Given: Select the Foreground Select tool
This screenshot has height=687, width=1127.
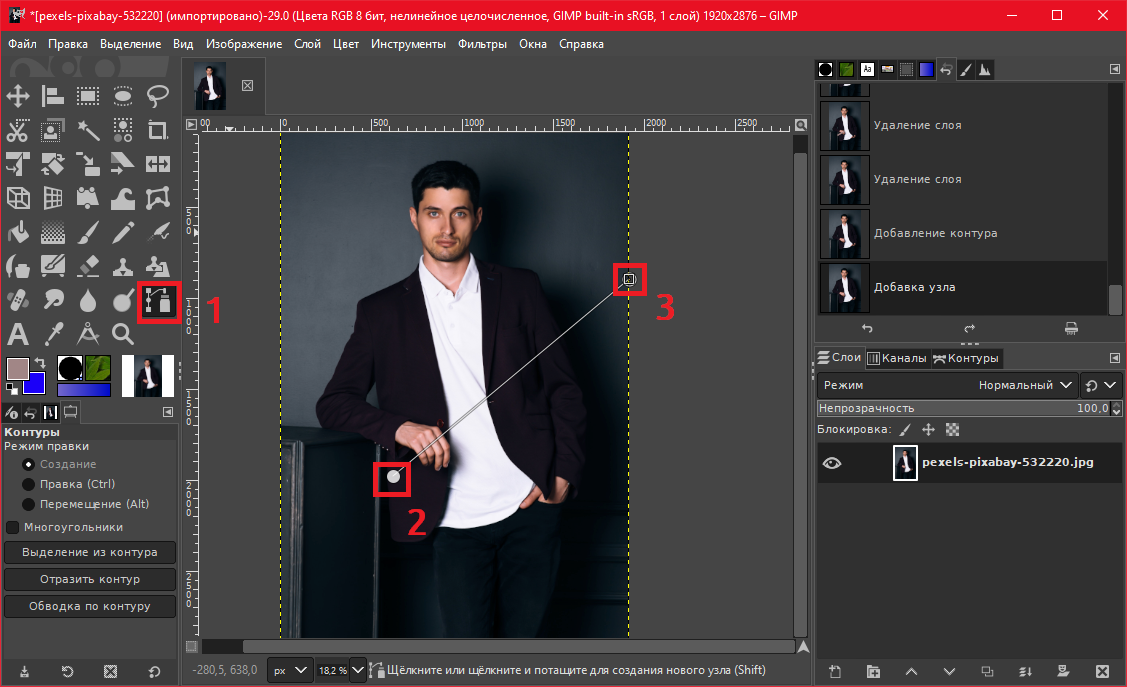Looking at the screenshot, I should point(52,130).
